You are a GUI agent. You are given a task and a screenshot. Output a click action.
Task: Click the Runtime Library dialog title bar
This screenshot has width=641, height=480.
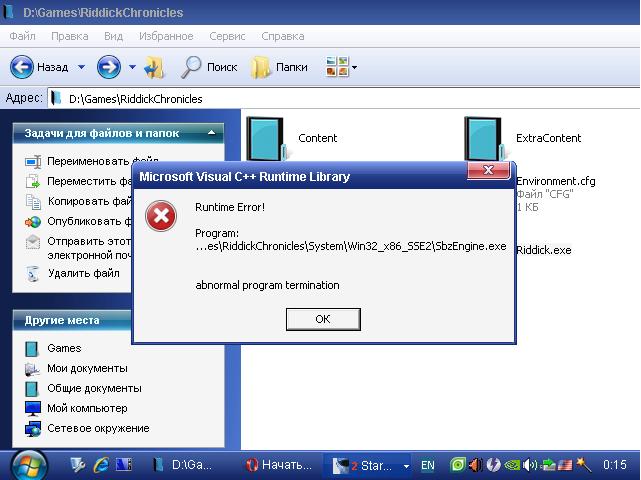click(300, 176)
